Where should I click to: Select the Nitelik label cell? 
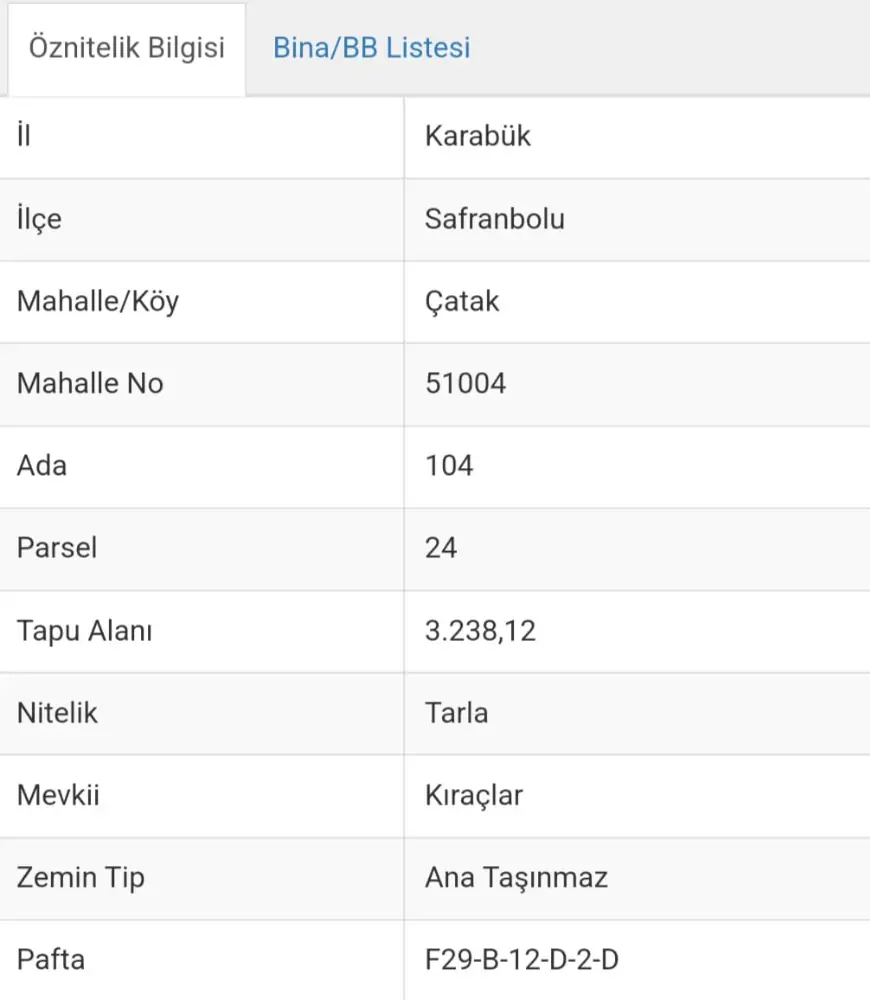[x=58, y=713]
